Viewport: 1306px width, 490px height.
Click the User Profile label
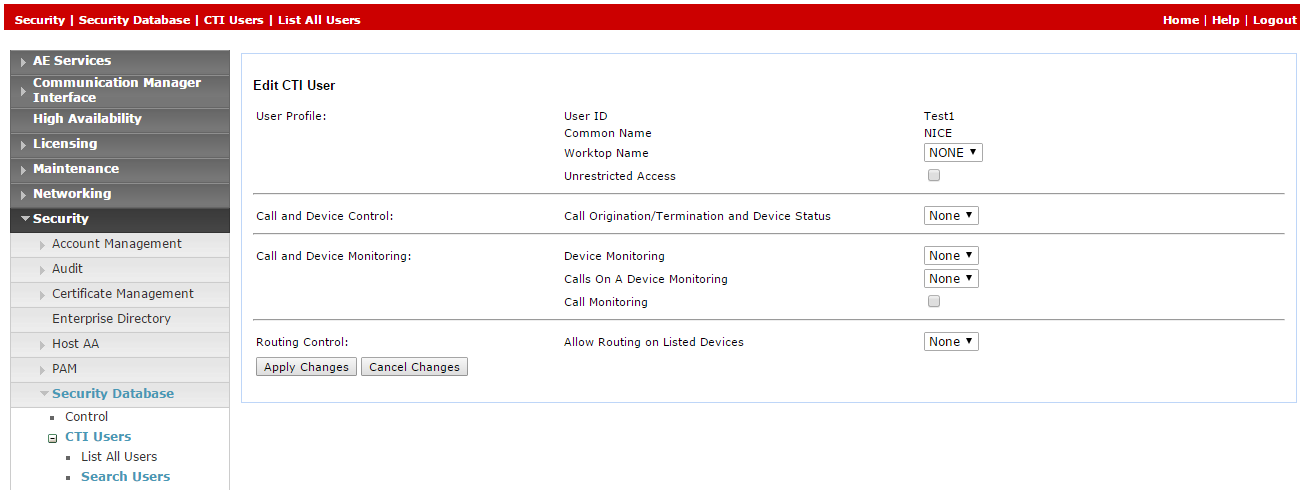pyautogui.click(x=291, y=116)
